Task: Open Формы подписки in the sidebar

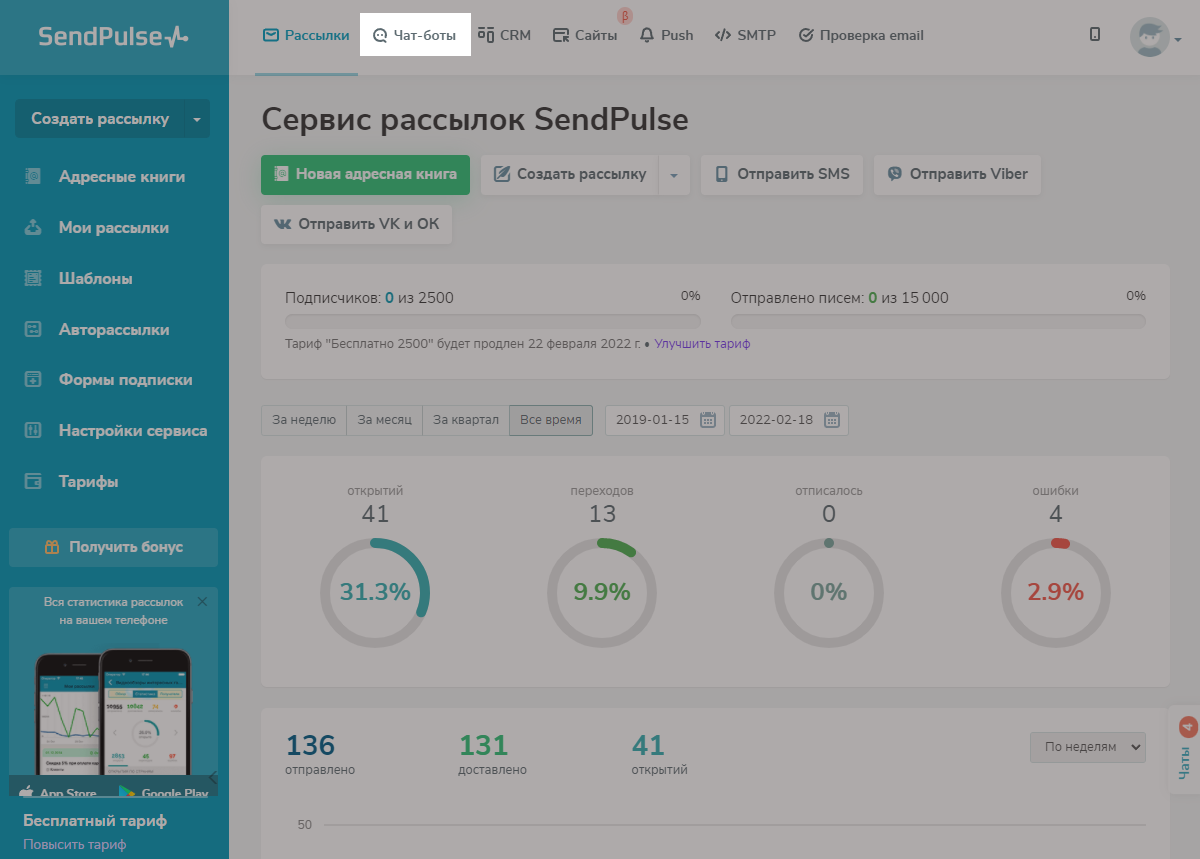Action: pyautogui.click(x=126, y=380)
